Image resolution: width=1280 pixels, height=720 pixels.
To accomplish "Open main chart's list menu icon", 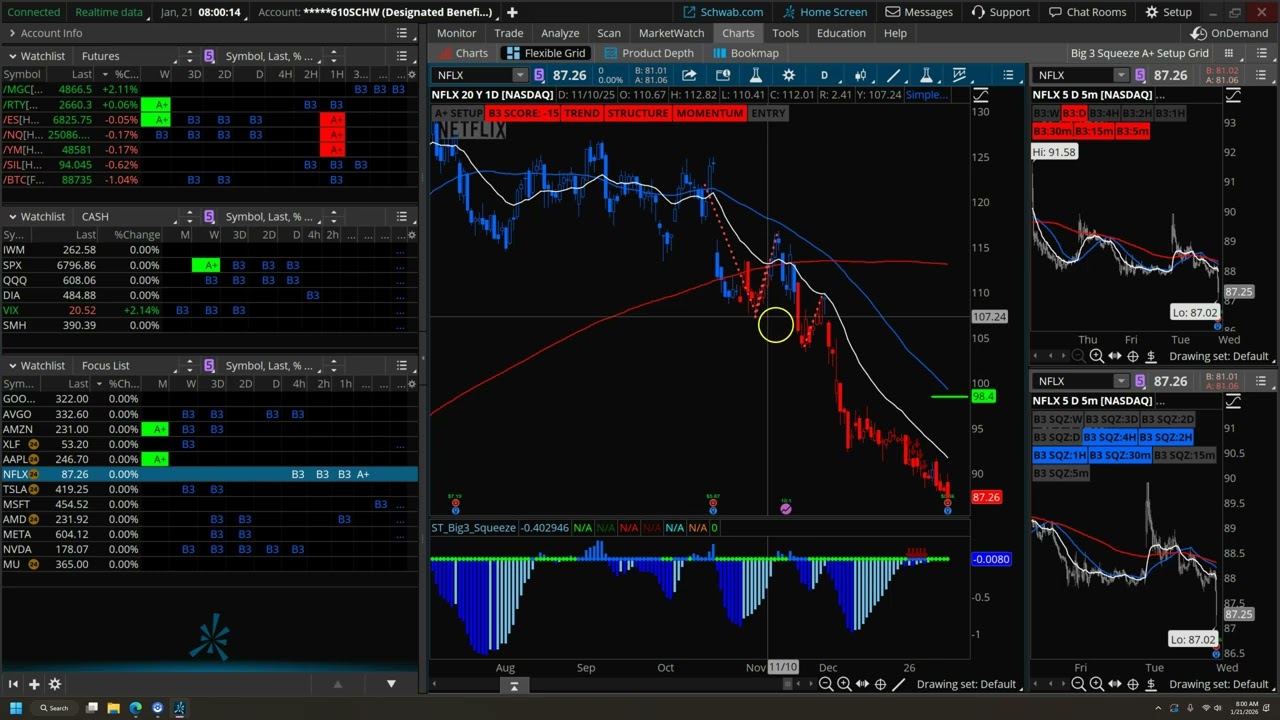I will 1008,75.
